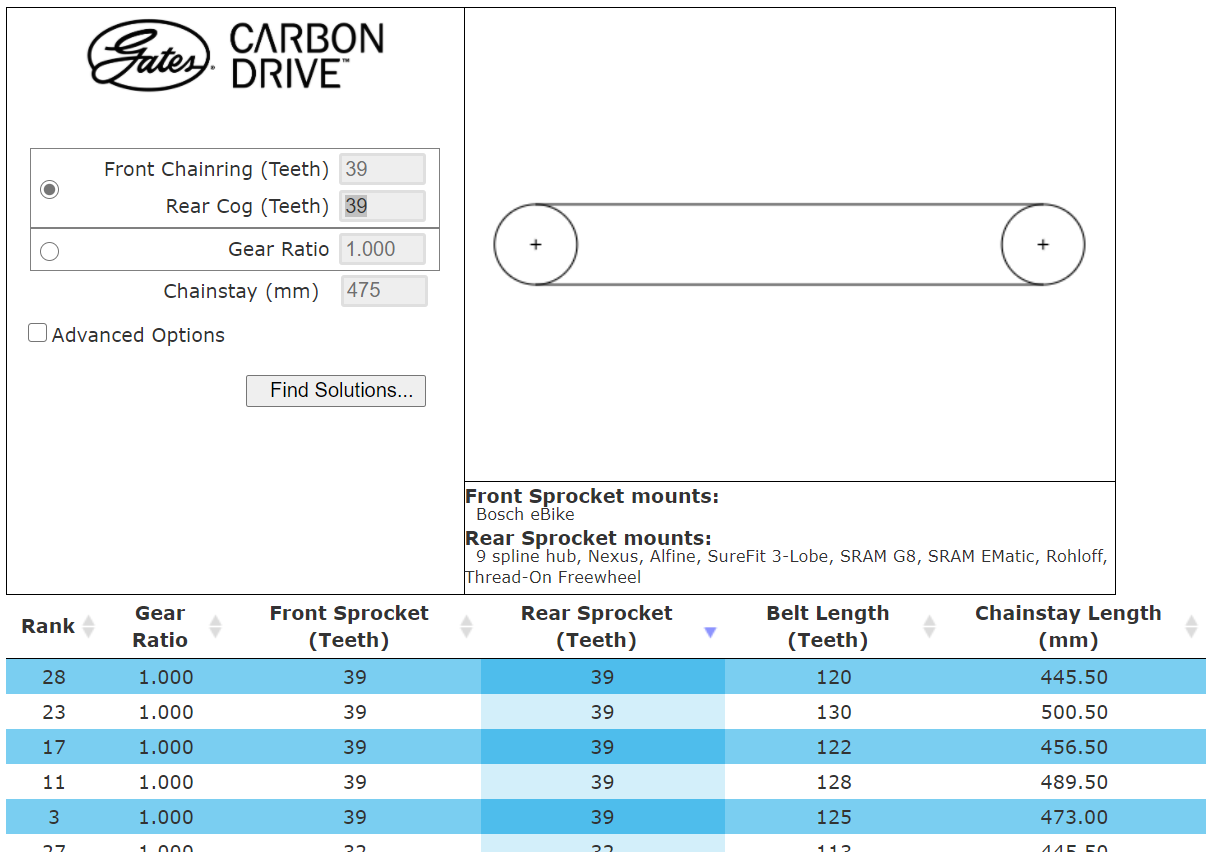Select the chainring and cog teeth radio button
Image resolution: width=1212 pixels, height=852 pixels.
49,189
